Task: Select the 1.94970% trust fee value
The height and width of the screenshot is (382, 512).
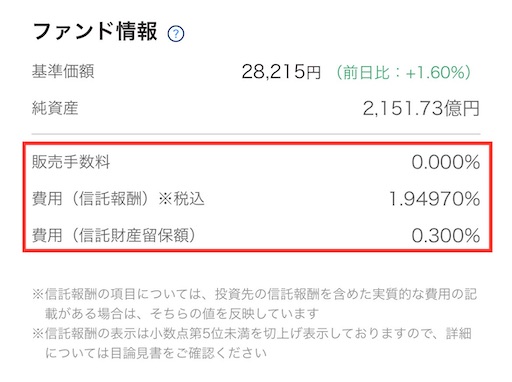Action: 434,199
